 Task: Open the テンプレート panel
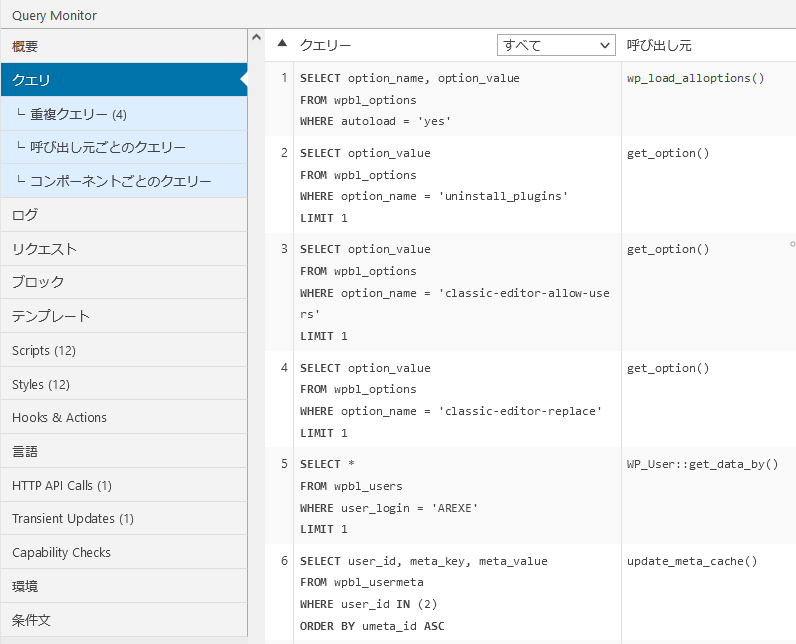click(51, 316)
